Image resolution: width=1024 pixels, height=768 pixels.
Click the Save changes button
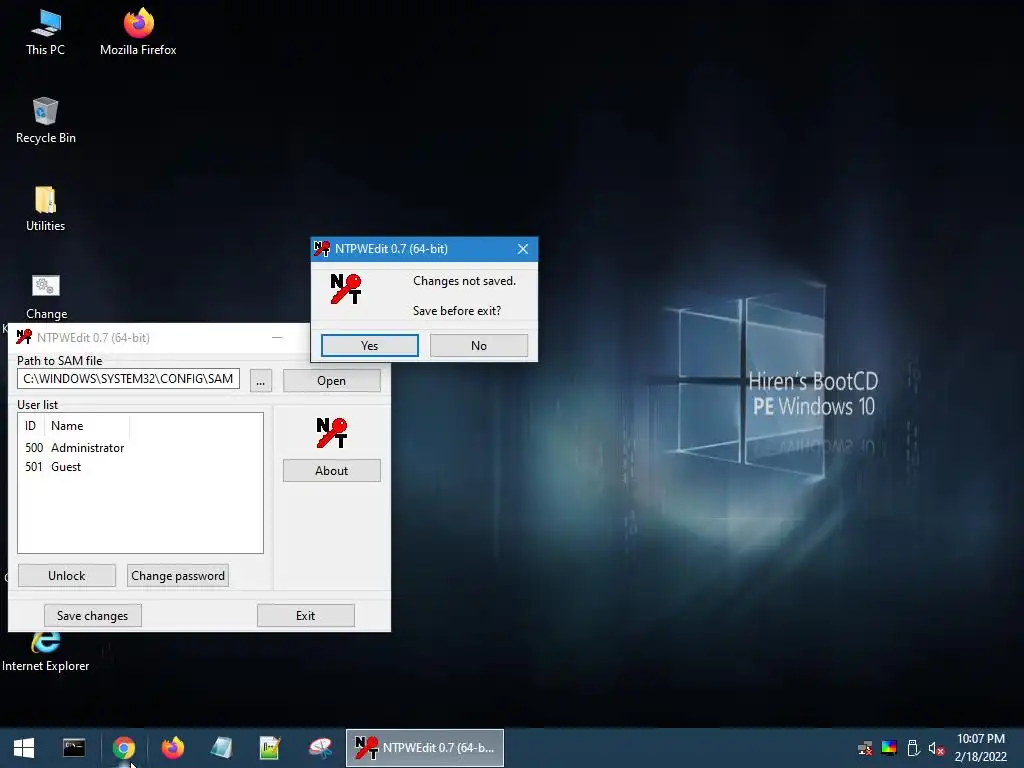93,615
